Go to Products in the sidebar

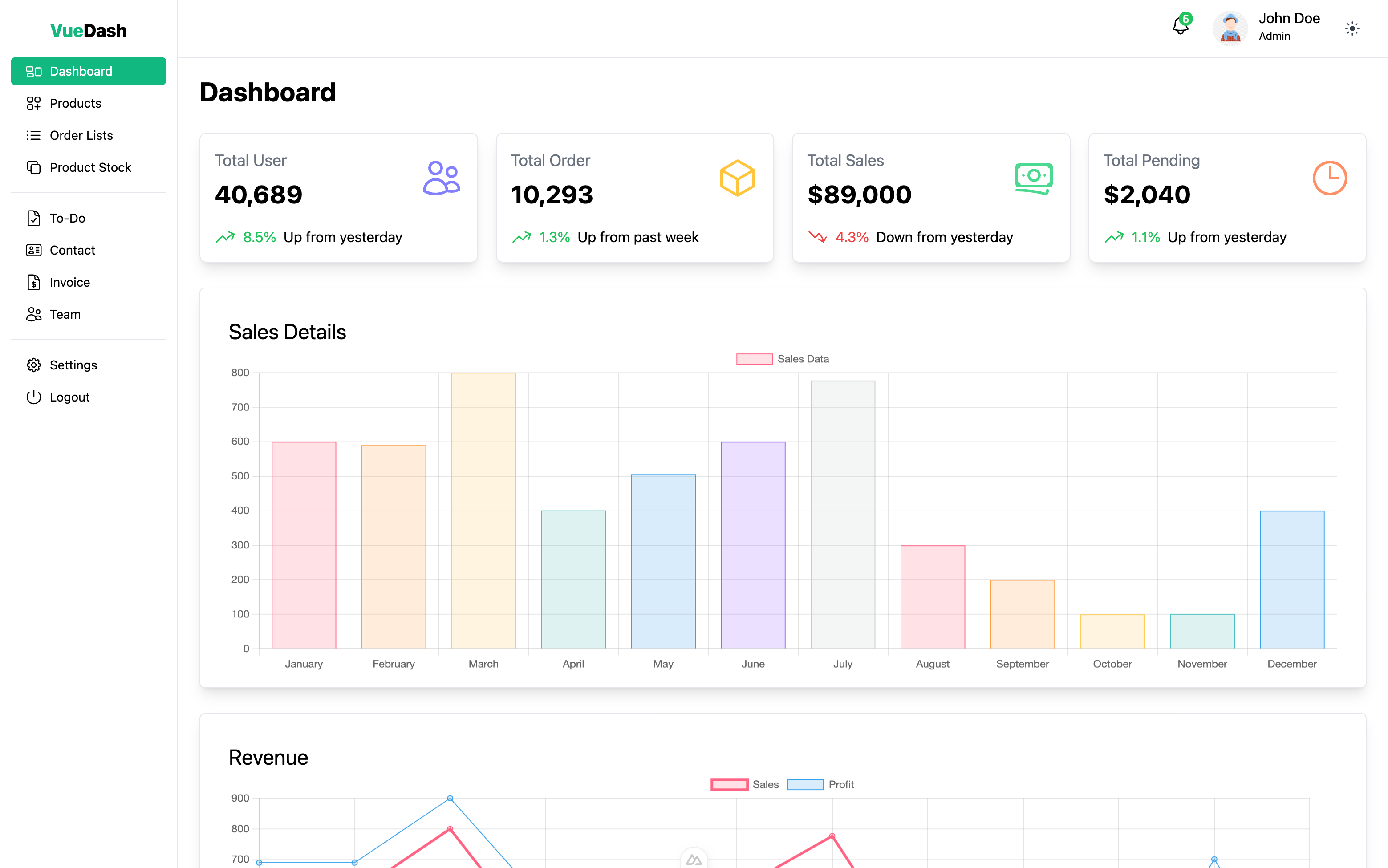tap(89, 103)
